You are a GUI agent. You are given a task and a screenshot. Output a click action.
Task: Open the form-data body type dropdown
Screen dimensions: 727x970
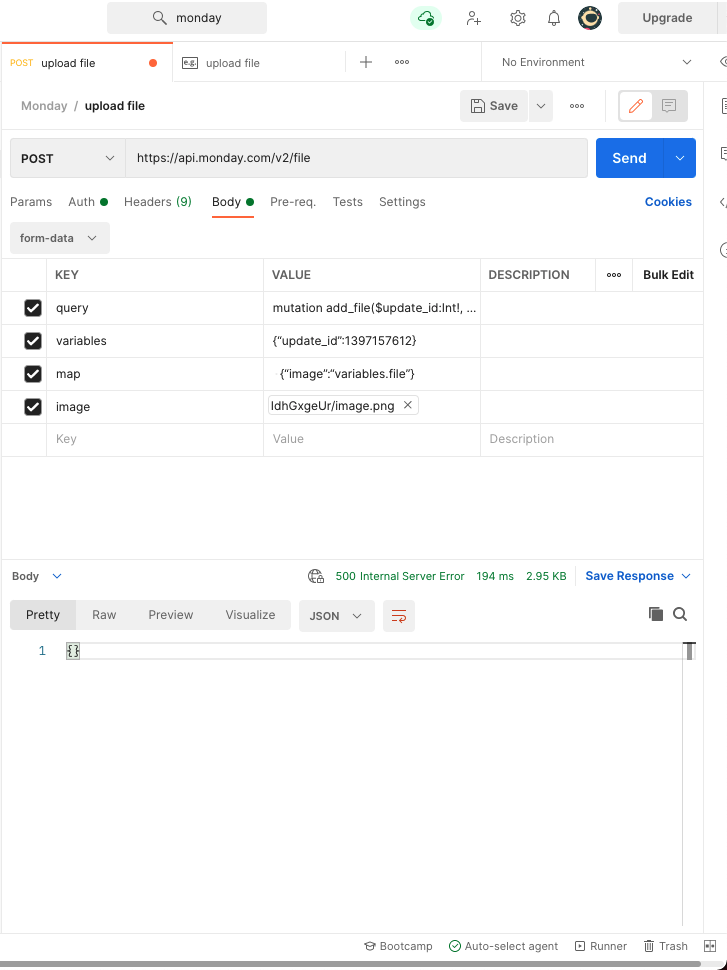point(59,237)
